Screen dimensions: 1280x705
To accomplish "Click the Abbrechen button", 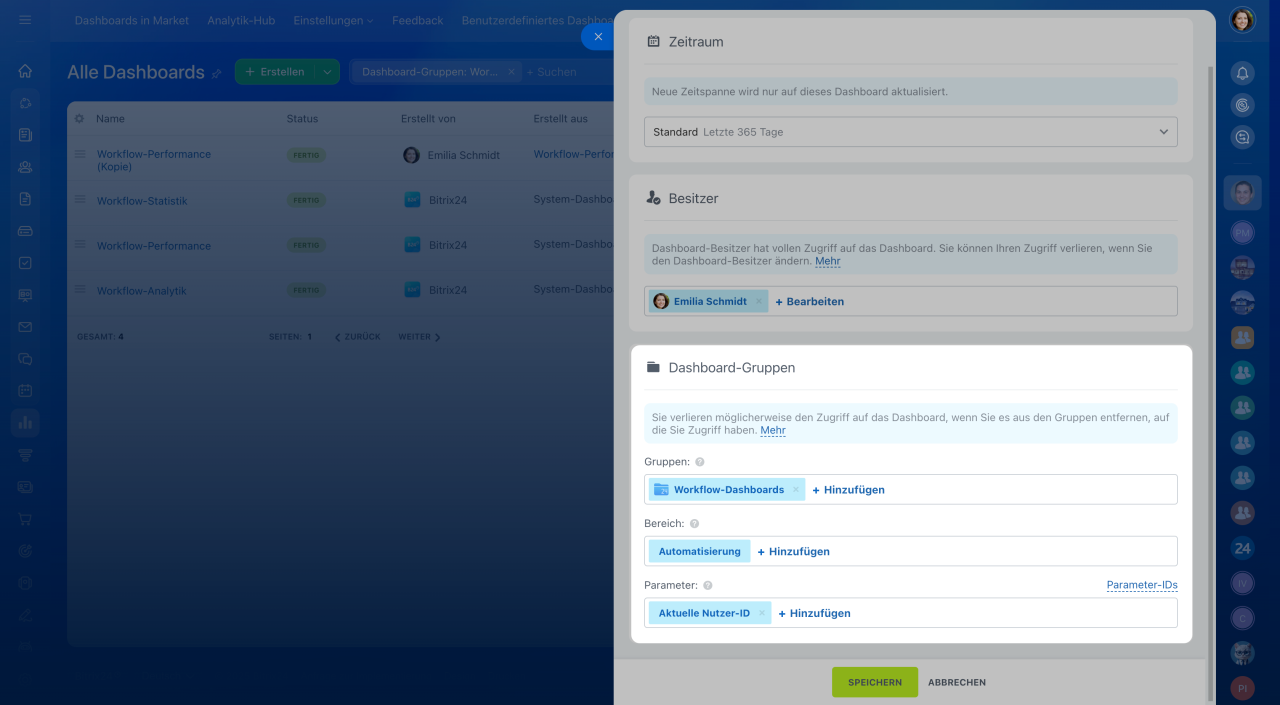I will [957, 682].
